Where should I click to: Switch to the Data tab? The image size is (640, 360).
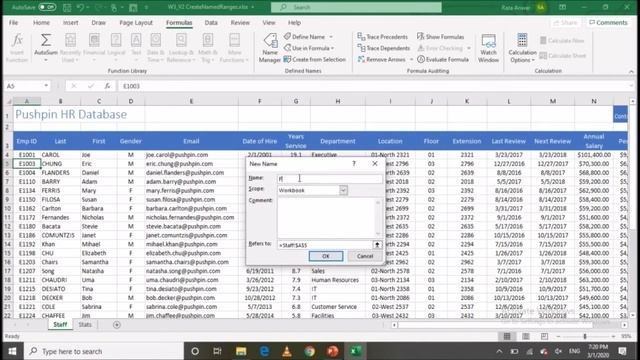[211, 22]
